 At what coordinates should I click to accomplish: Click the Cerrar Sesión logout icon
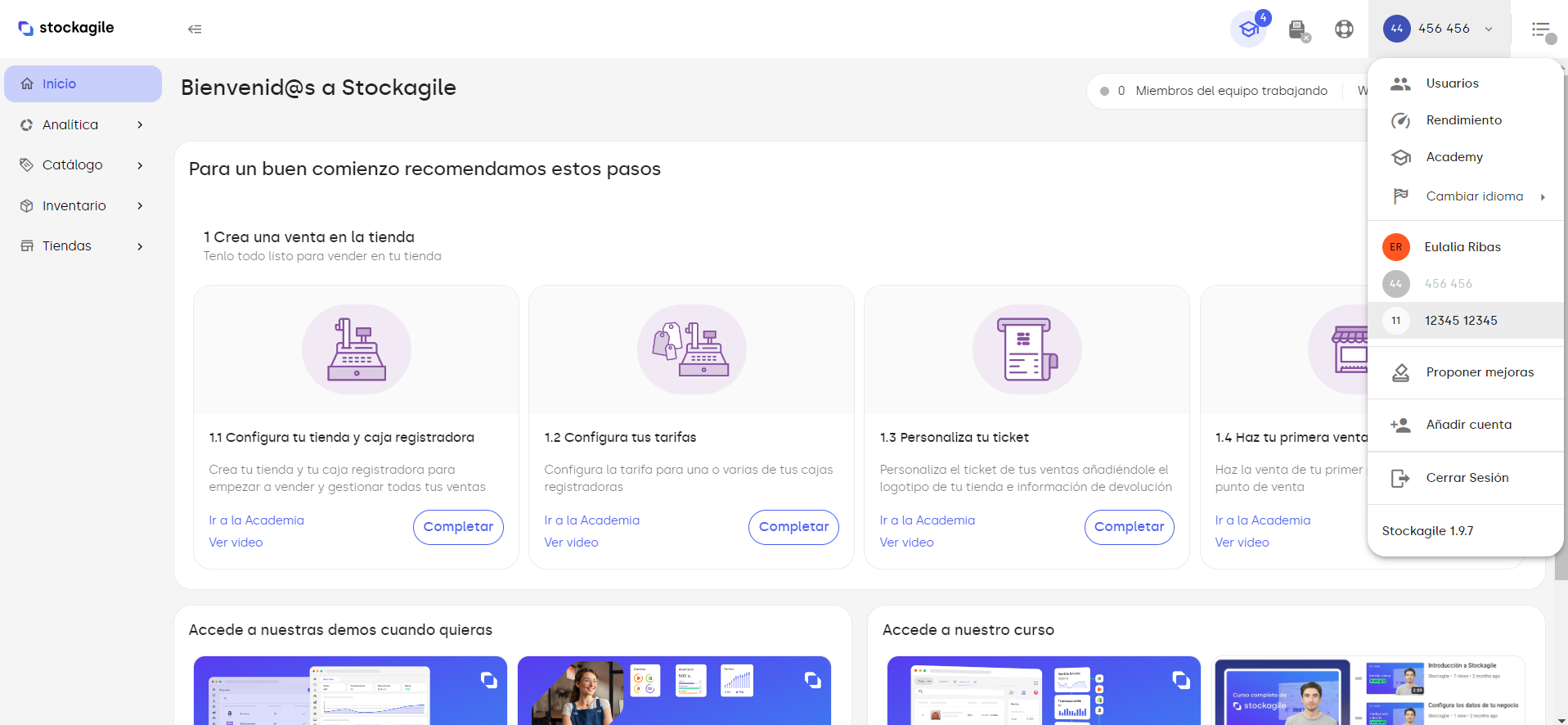(1401, 478)
